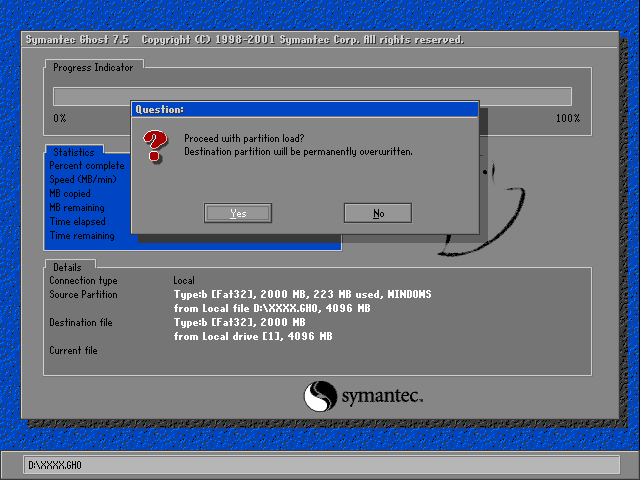This screenshot has height=480, width=640.
Task: Click the 'Destination file' details label
Action: 81,322
